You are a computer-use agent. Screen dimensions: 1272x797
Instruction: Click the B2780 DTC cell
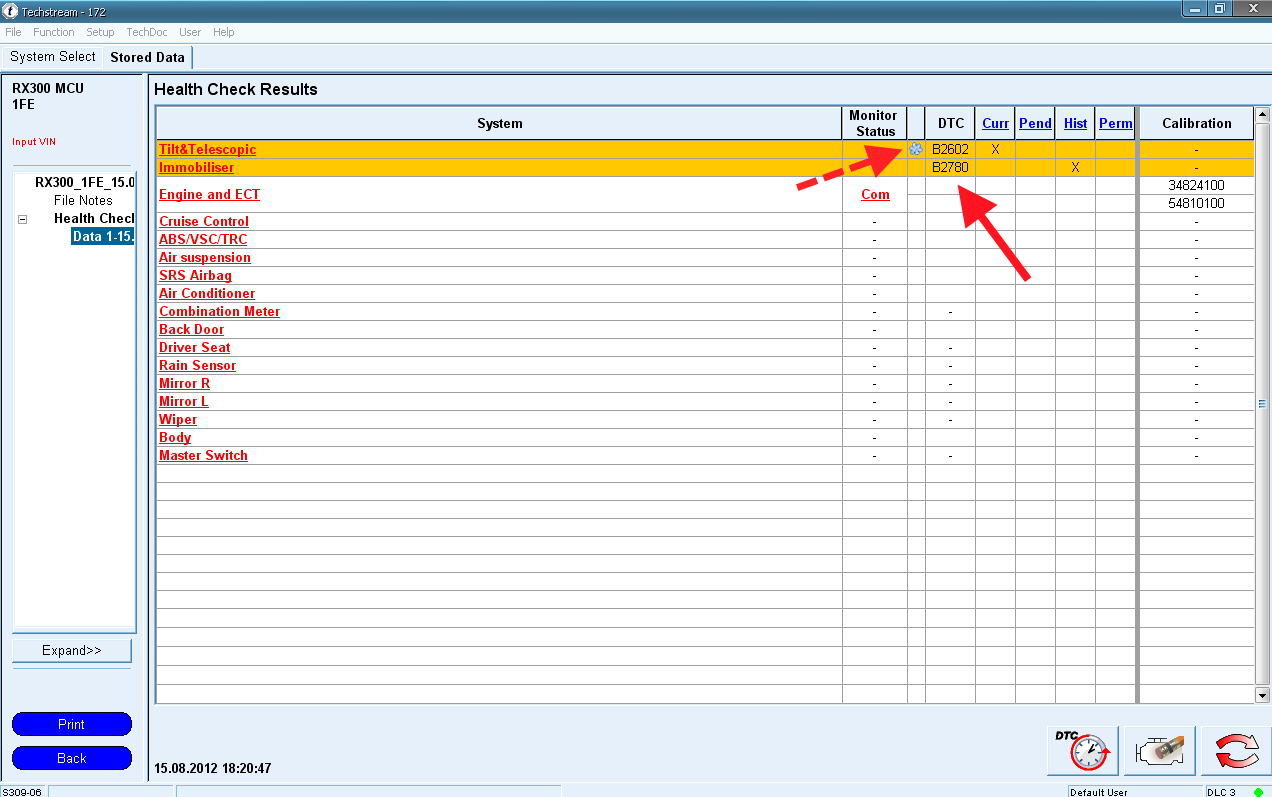(950, 167)
